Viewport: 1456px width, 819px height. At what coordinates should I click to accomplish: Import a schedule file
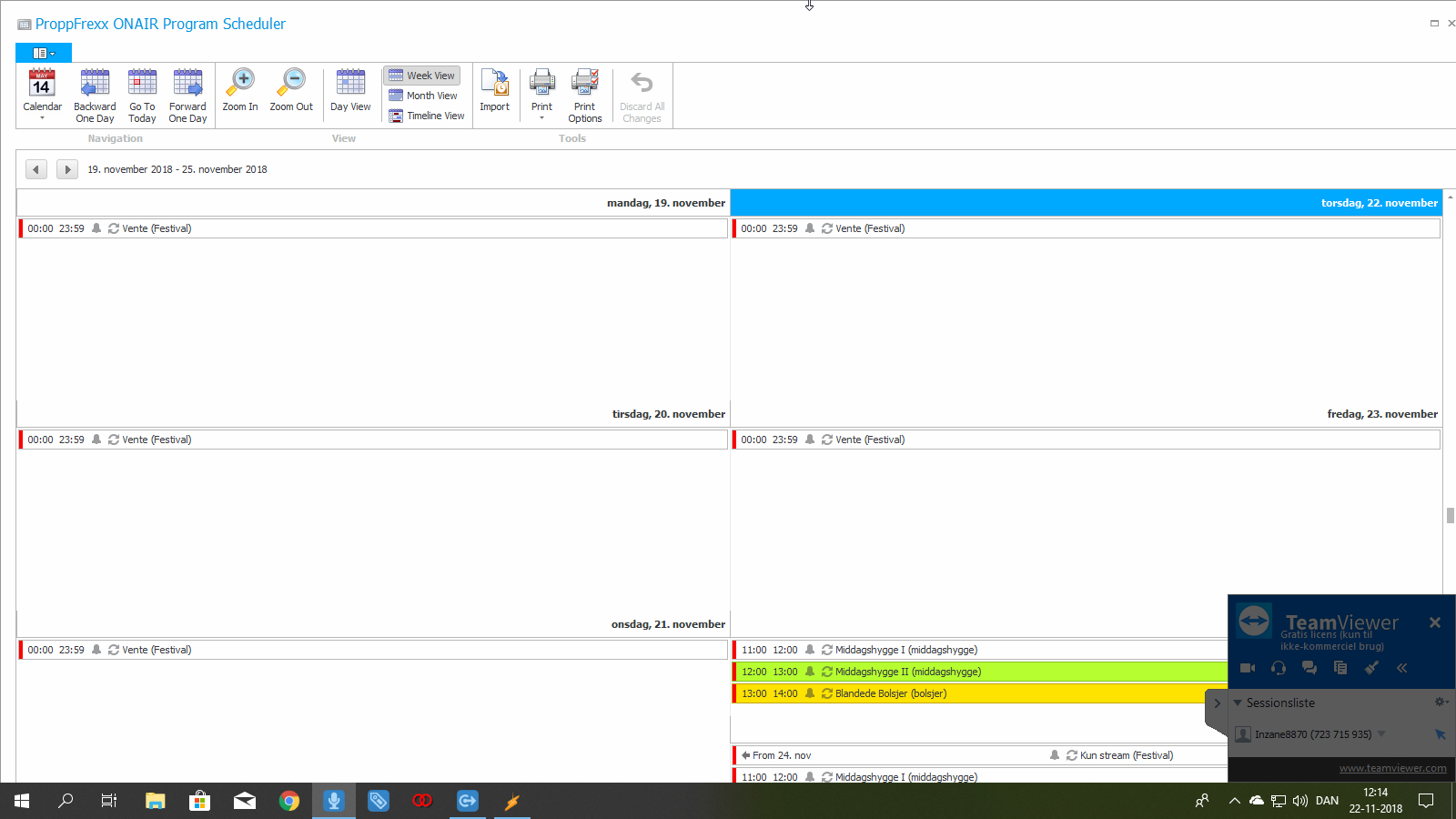[x=494, y=90]
